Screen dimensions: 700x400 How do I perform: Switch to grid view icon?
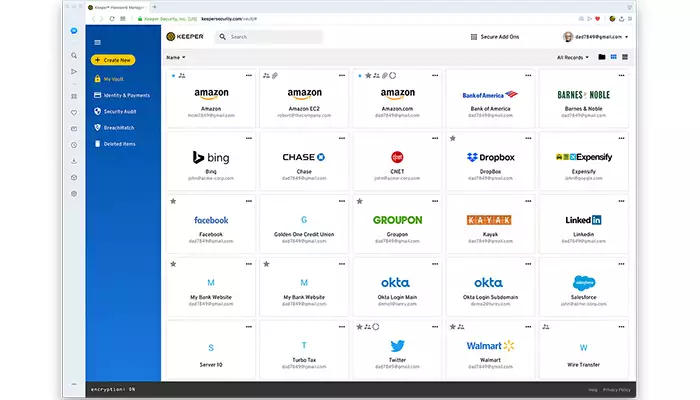pos(613,57)
